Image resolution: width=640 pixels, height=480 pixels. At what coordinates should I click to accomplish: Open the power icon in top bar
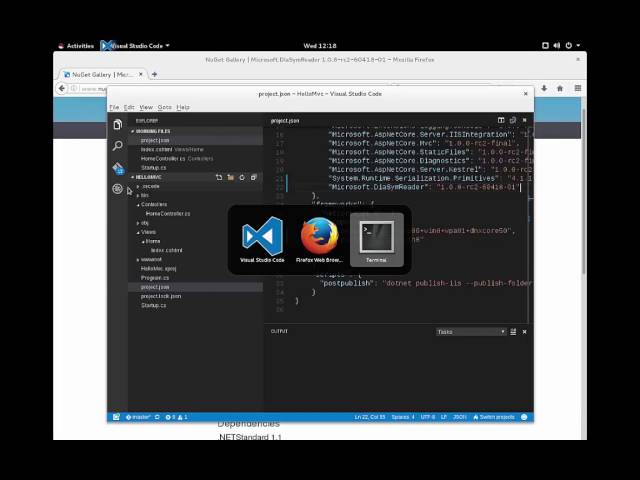[x=569, y=45]
